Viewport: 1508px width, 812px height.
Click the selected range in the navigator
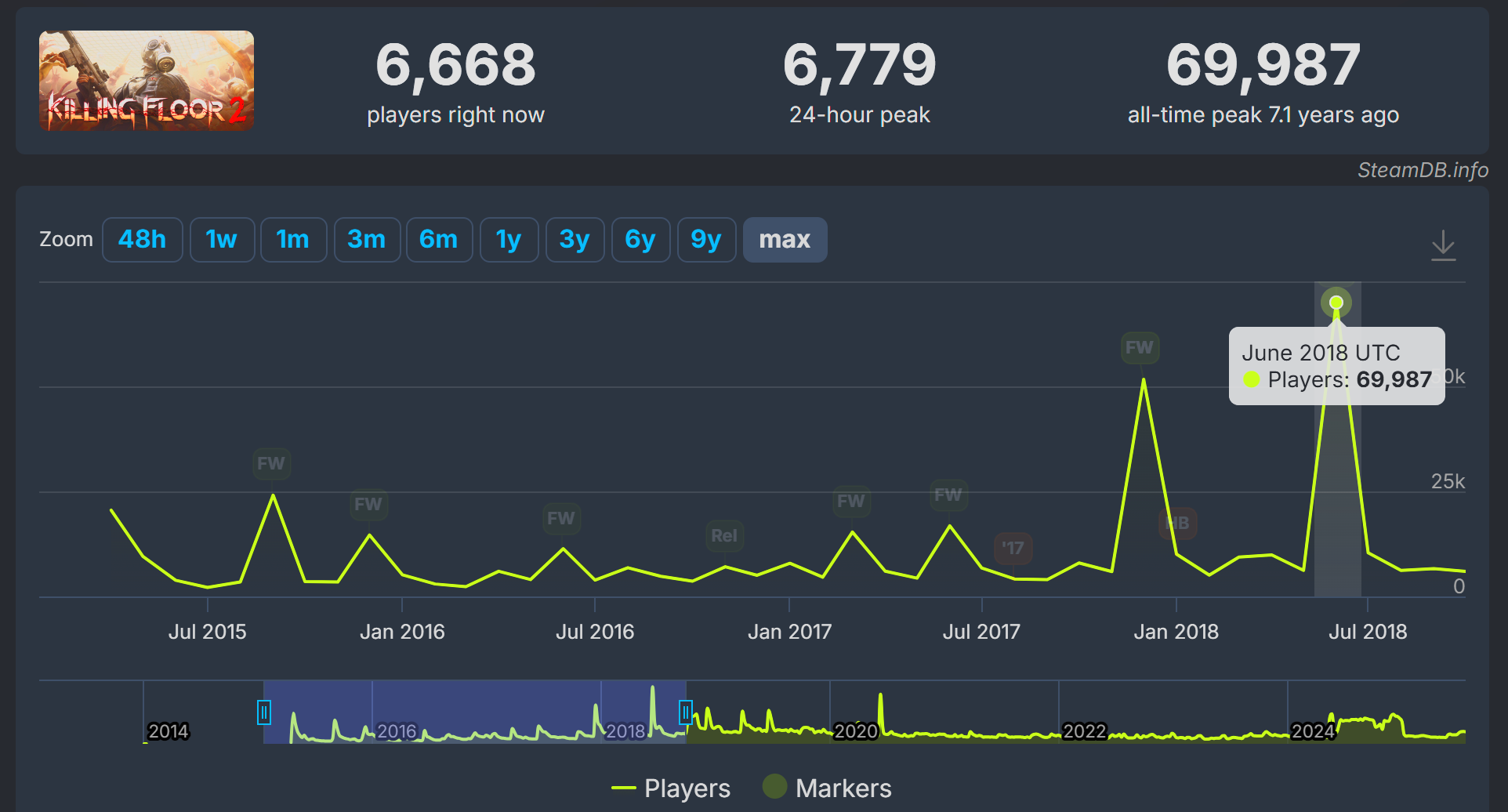click(475, 712)
